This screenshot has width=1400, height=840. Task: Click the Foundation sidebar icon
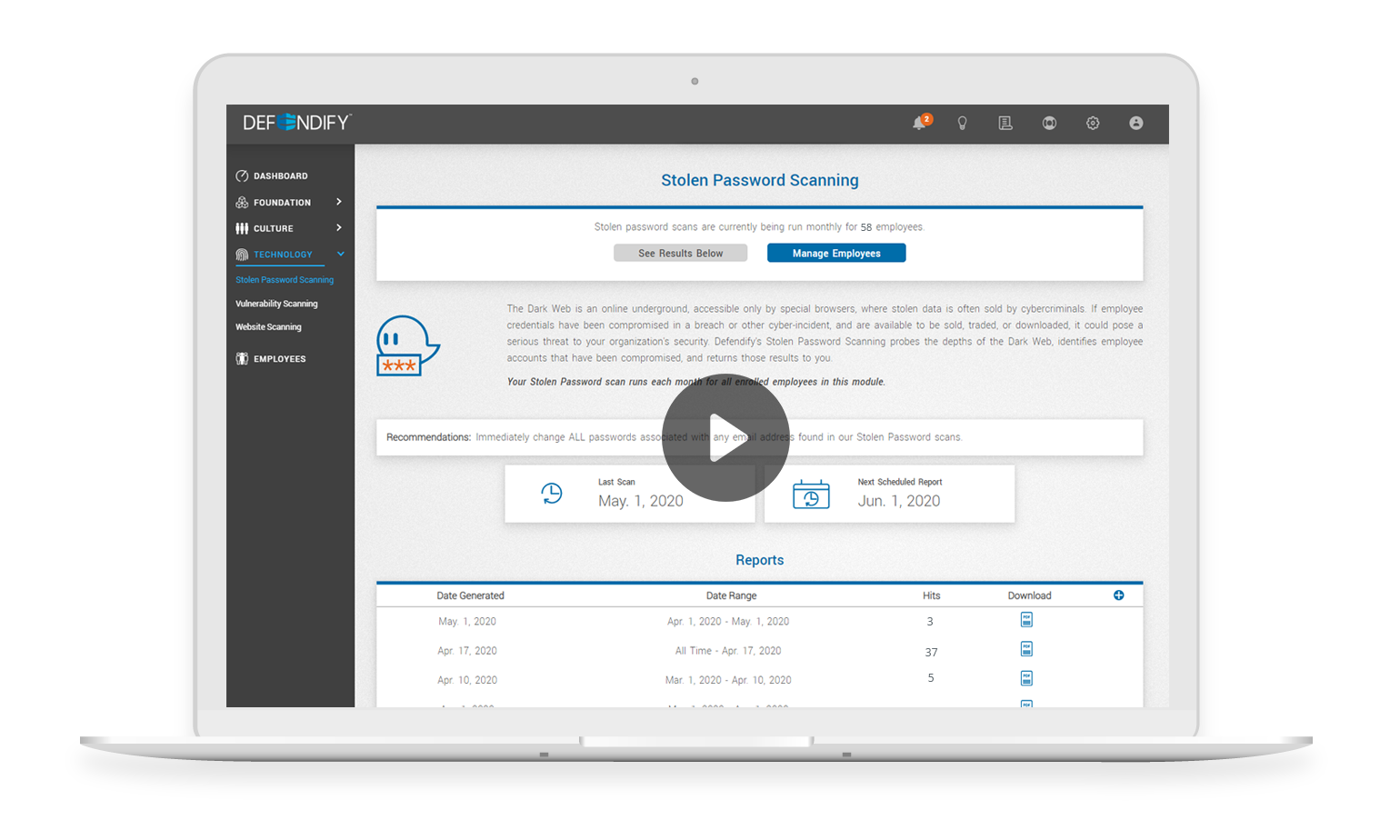[242, 202]
